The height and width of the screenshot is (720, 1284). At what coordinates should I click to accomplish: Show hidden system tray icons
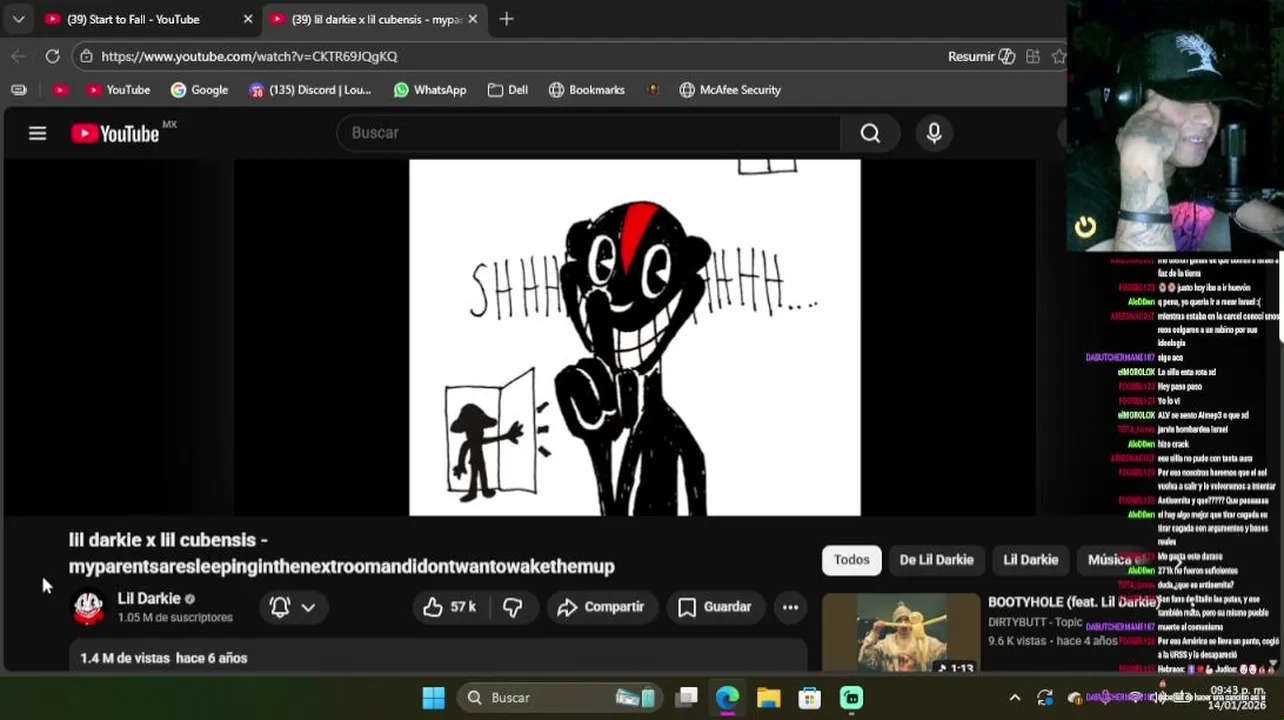point(1014,698)
